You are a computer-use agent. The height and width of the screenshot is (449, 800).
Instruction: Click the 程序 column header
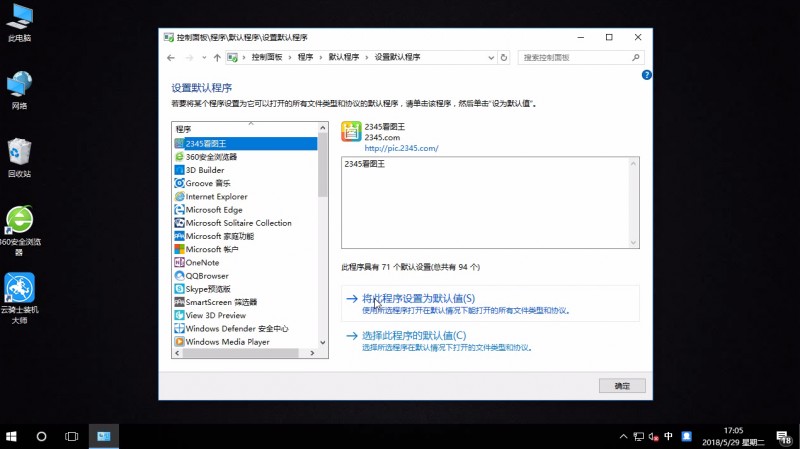245,129
